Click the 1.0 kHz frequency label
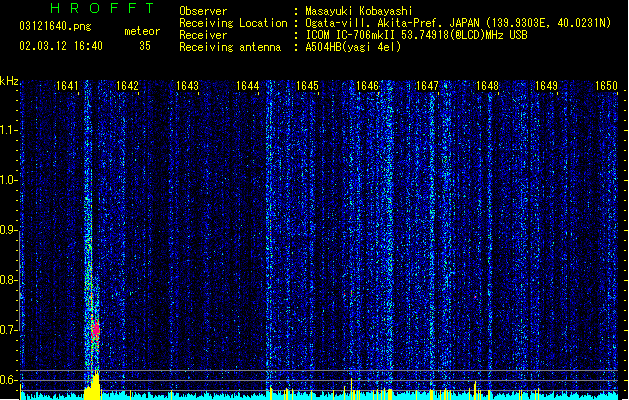Viewport: 629px width, 400px height. [8, 180]
